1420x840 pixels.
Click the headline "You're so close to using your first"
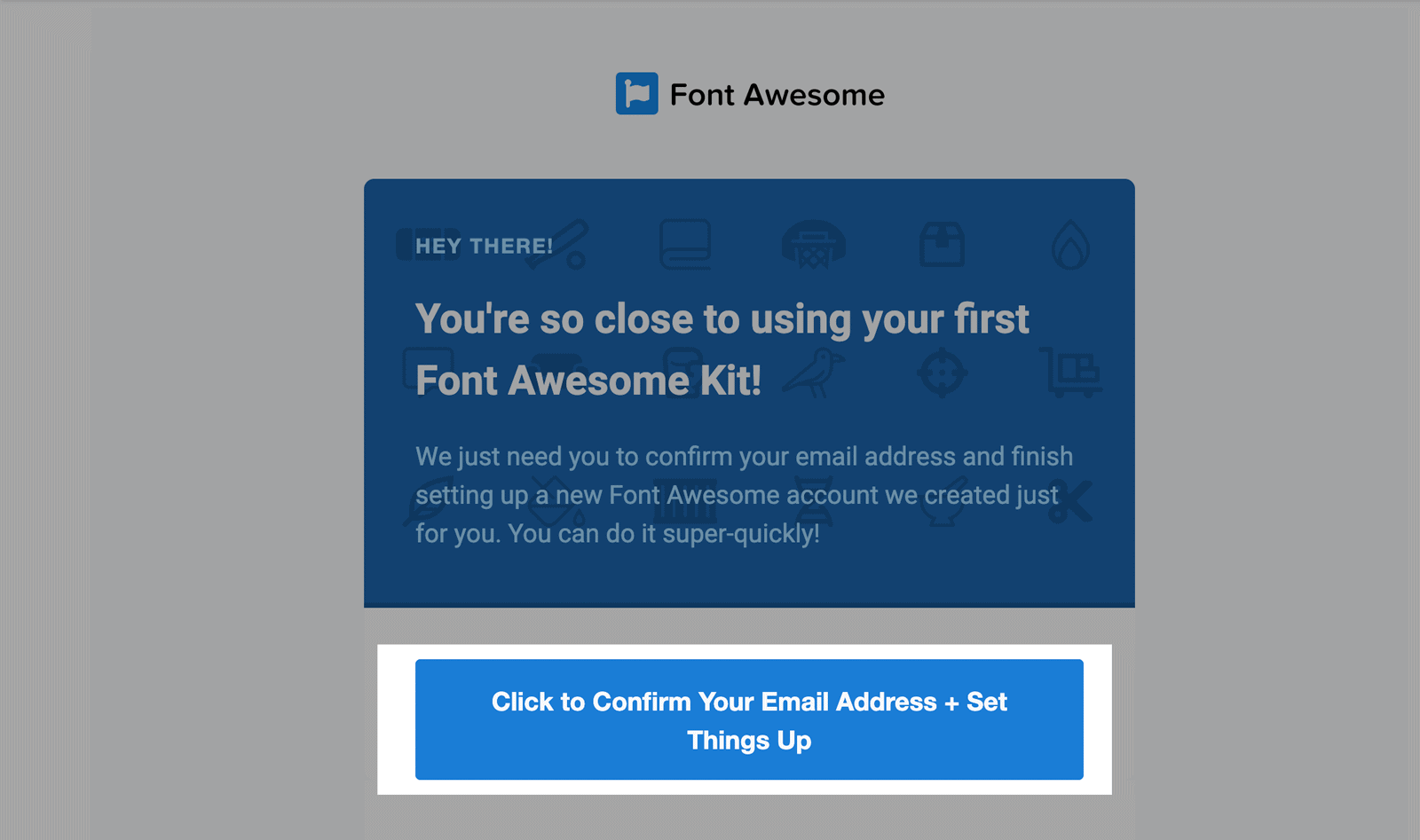[x=722, y=319]
